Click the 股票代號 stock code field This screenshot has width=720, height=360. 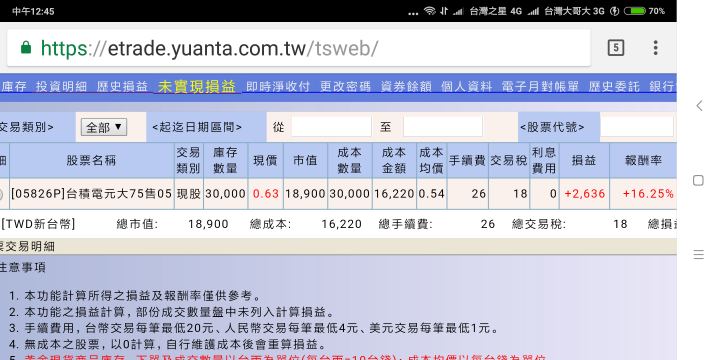click(x=637, y=127)
